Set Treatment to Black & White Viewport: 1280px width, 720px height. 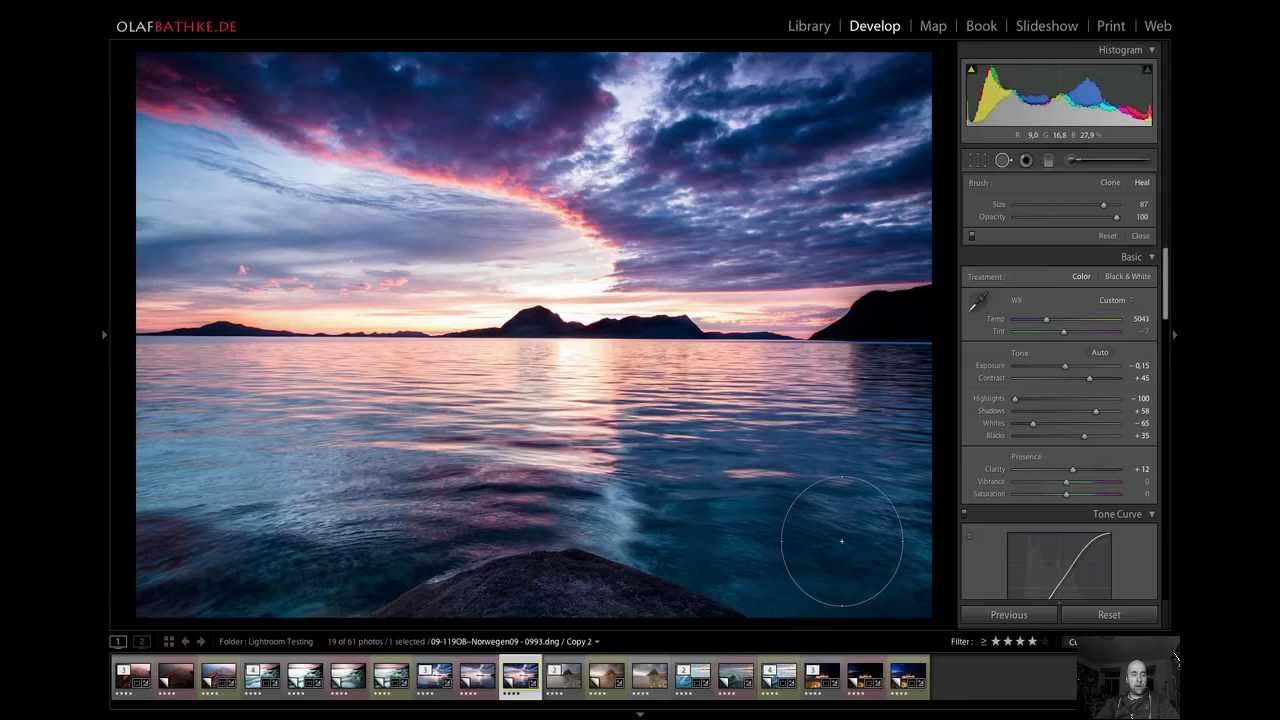pos(1128,277)
